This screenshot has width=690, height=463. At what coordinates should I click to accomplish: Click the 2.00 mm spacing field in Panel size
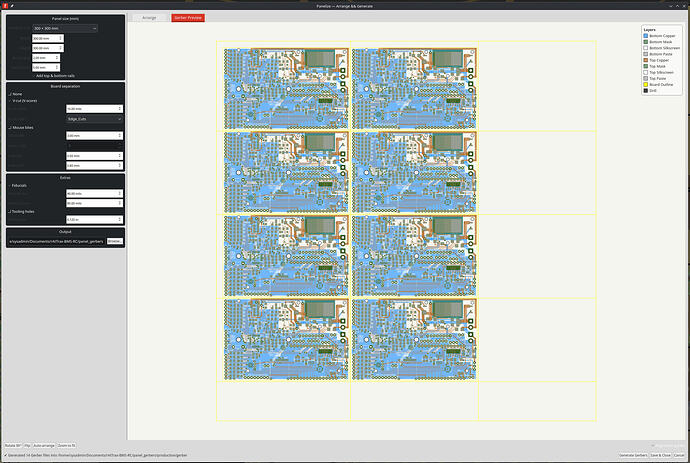(44, 58)
